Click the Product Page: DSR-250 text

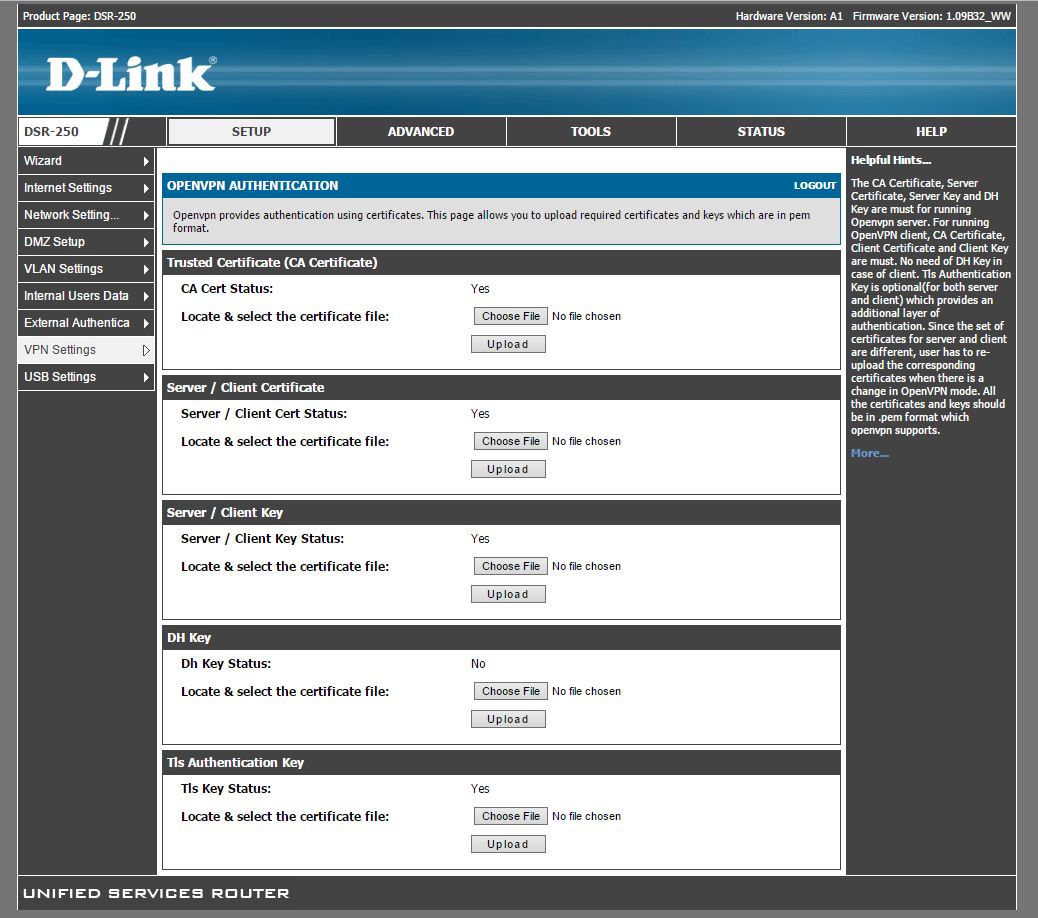tap(79, 16)
